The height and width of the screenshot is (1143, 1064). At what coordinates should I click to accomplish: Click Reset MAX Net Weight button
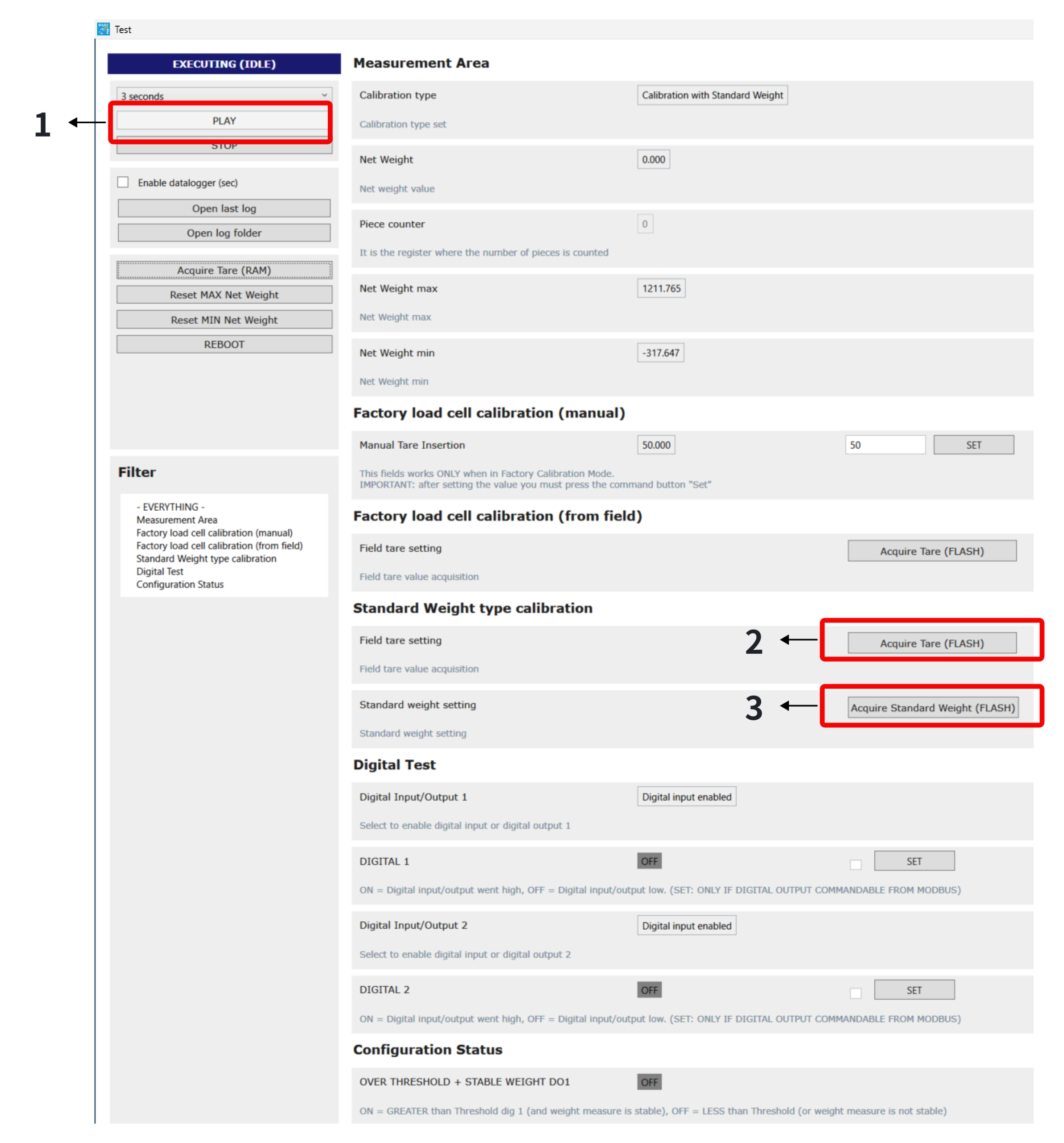pyautogui.click(x=225, y=296)
